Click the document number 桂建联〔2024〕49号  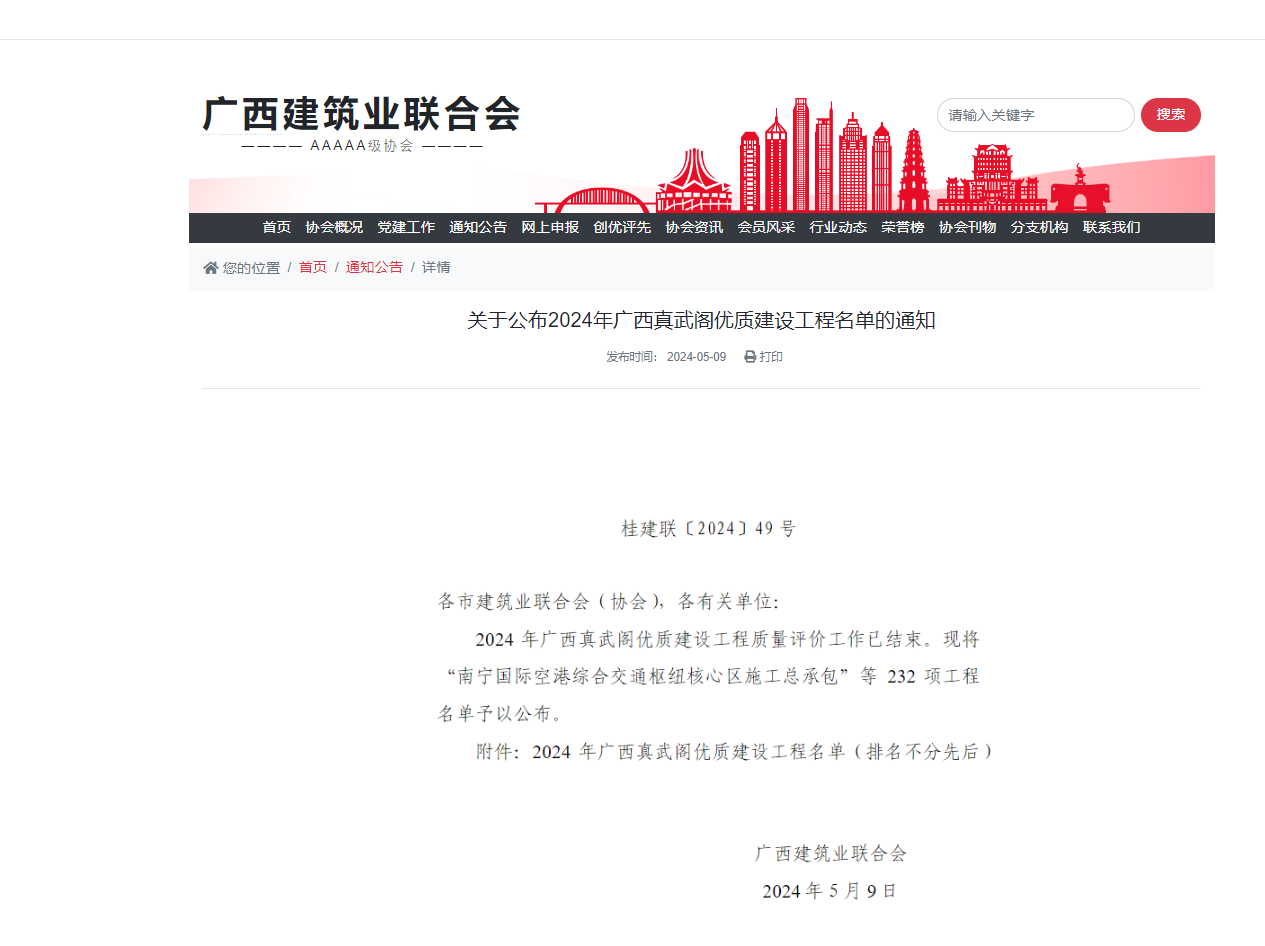click(x=708, y=529)
